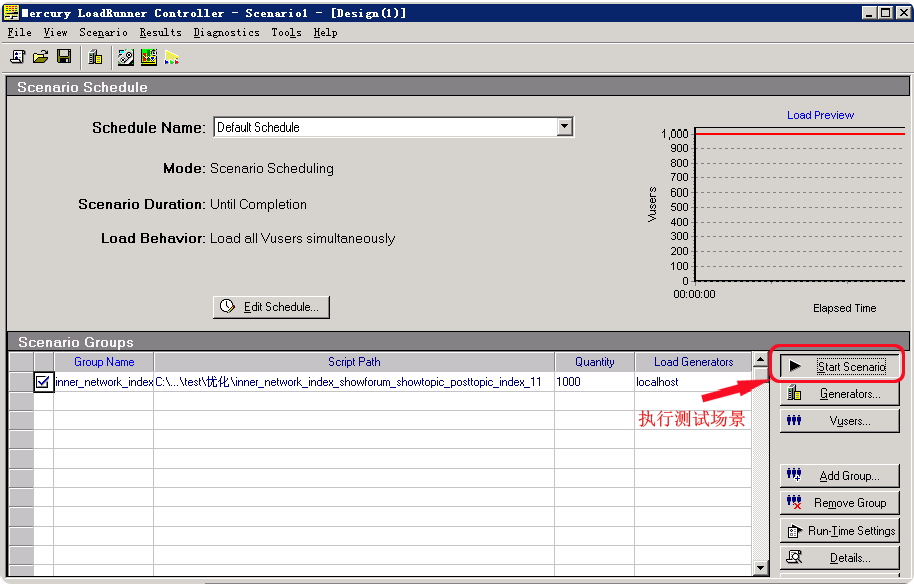
Task: Click the quantity cell showing 1000
Action: tap(595, 382)
